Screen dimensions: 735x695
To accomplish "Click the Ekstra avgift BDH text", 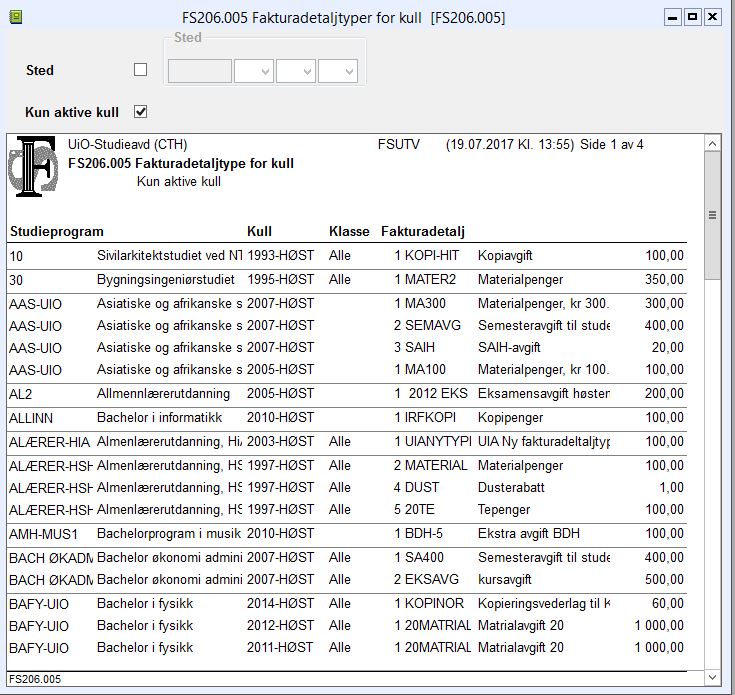I will pos(529,534).
